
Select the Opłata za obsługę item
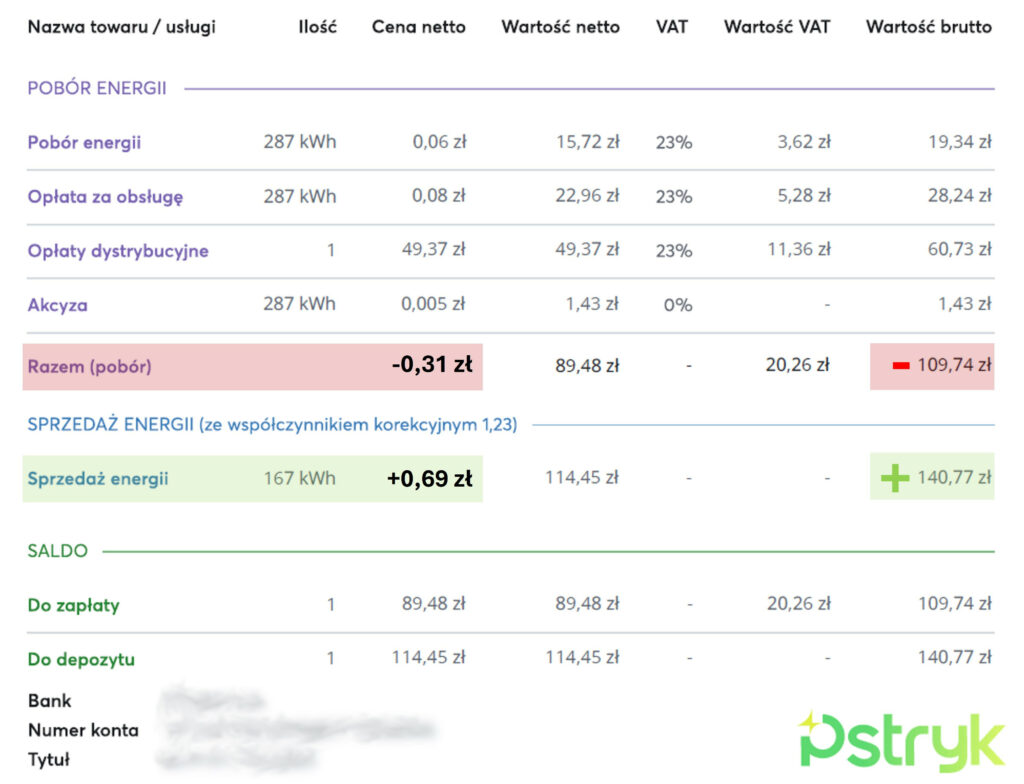105,197
